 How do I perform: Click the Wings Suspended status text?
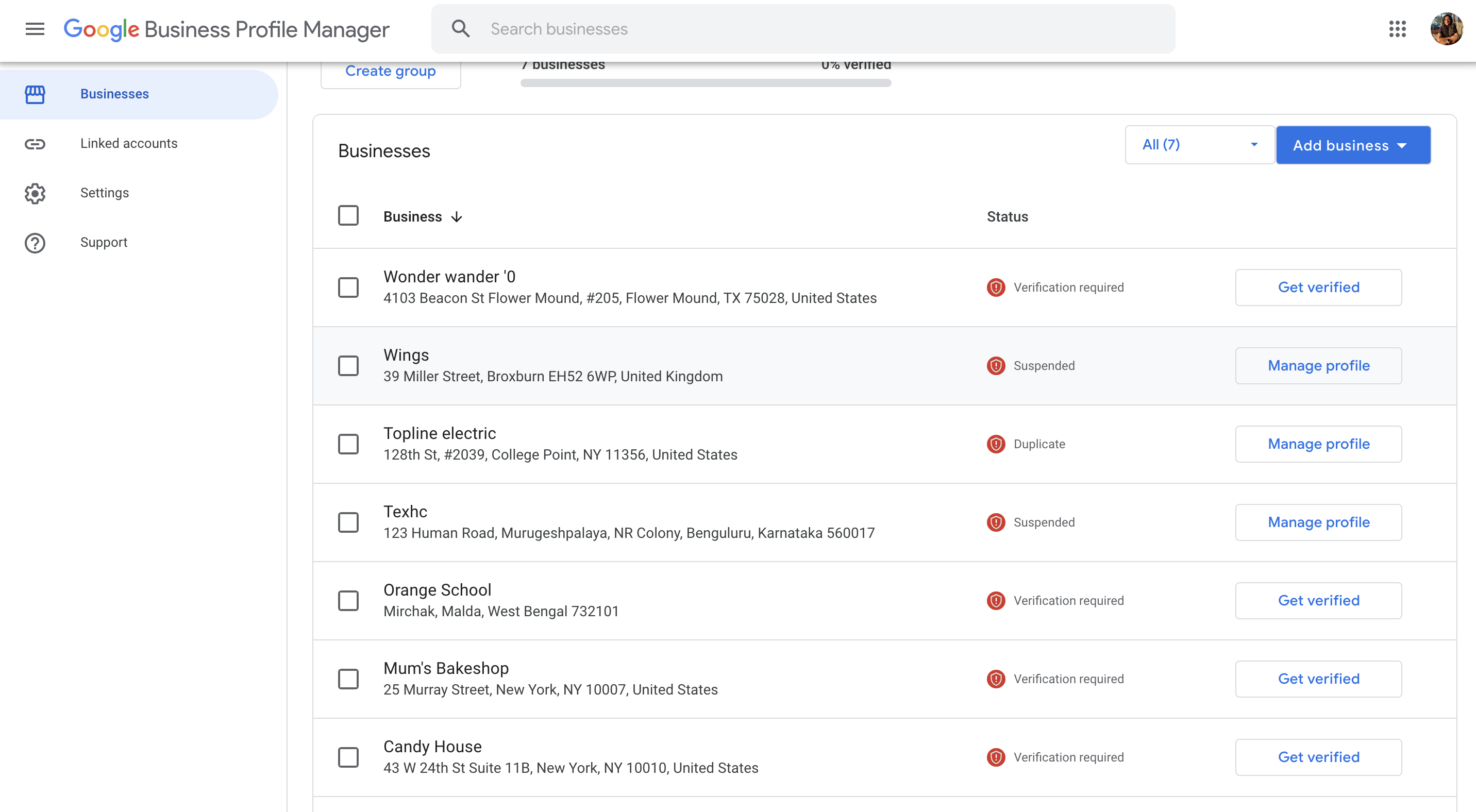(1044, 366)
